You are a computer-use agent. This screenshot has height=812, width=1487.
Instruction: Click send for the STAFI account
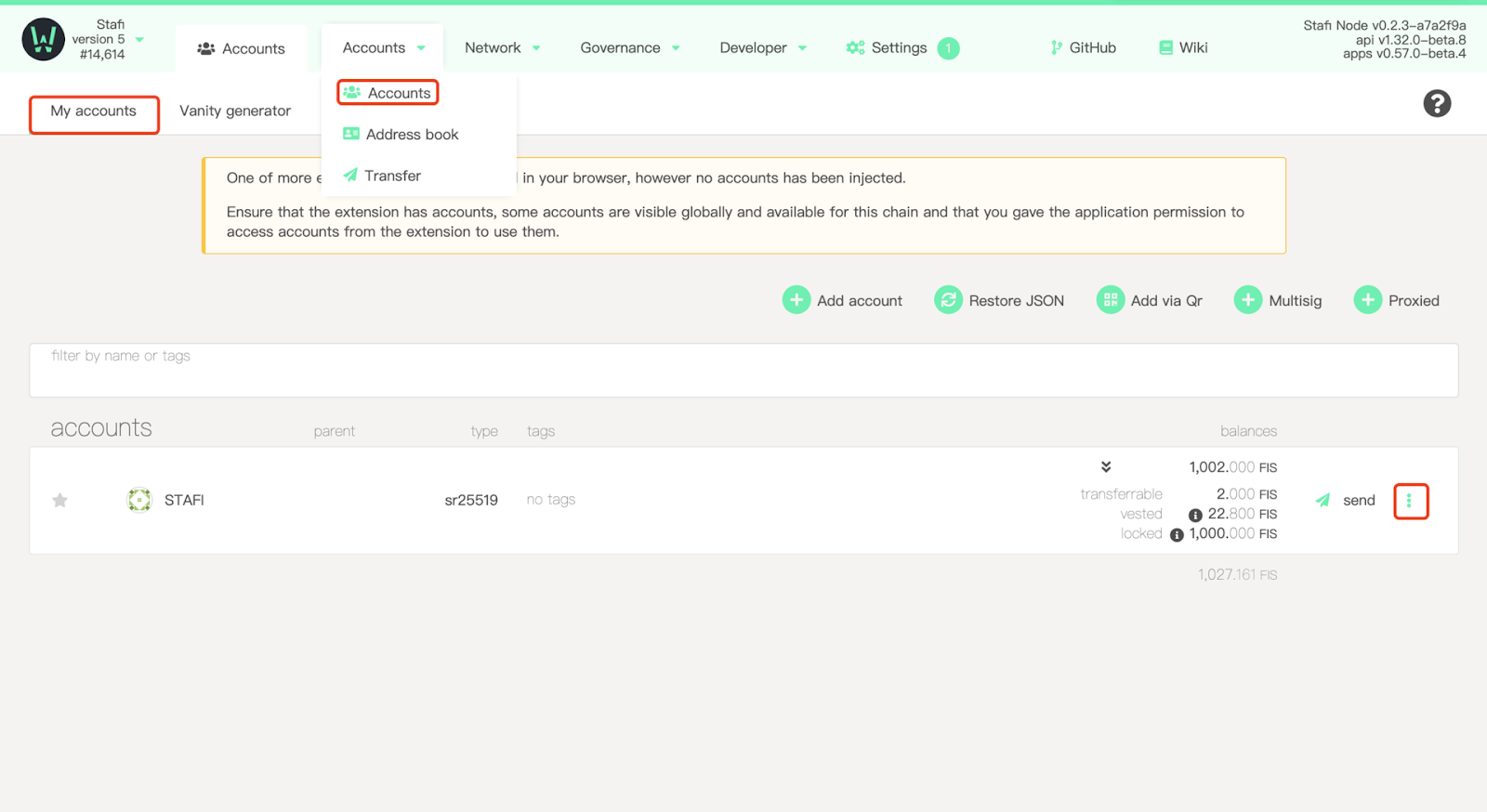(x=1346, y=500)
